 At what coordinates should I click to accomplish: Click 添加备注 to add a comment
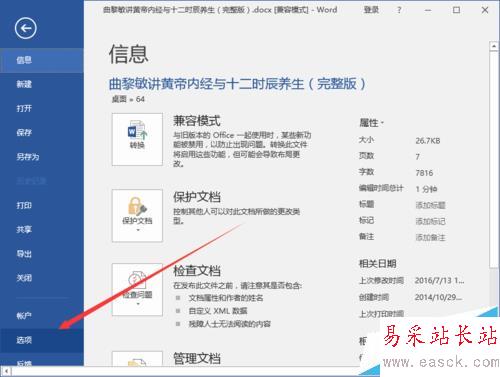point(430,237)
